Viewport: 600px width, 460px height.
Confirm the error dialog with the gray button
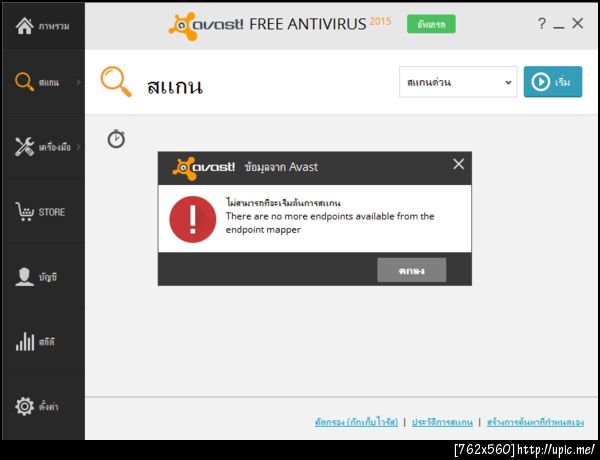[x=411, y=270]
